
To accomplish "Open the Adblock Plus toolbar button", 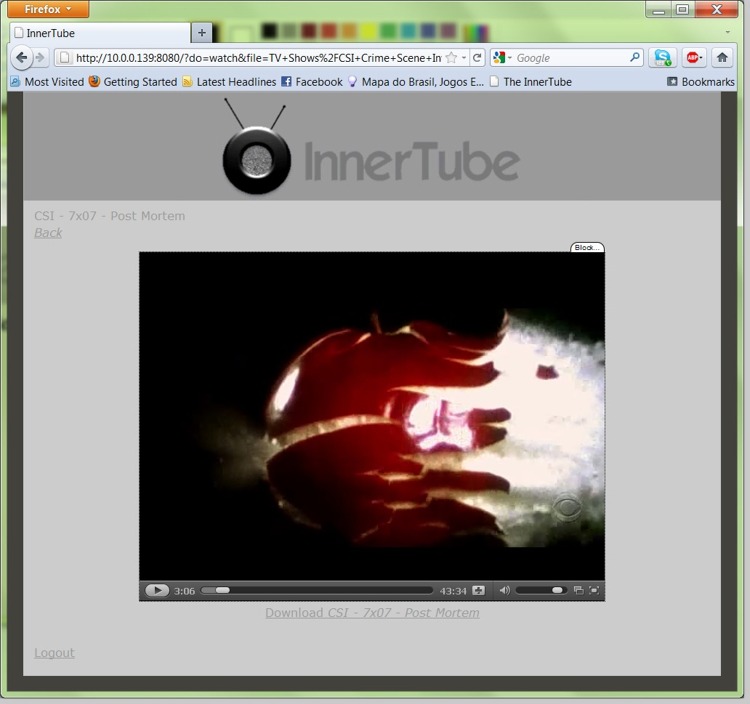I will [694, 58].
